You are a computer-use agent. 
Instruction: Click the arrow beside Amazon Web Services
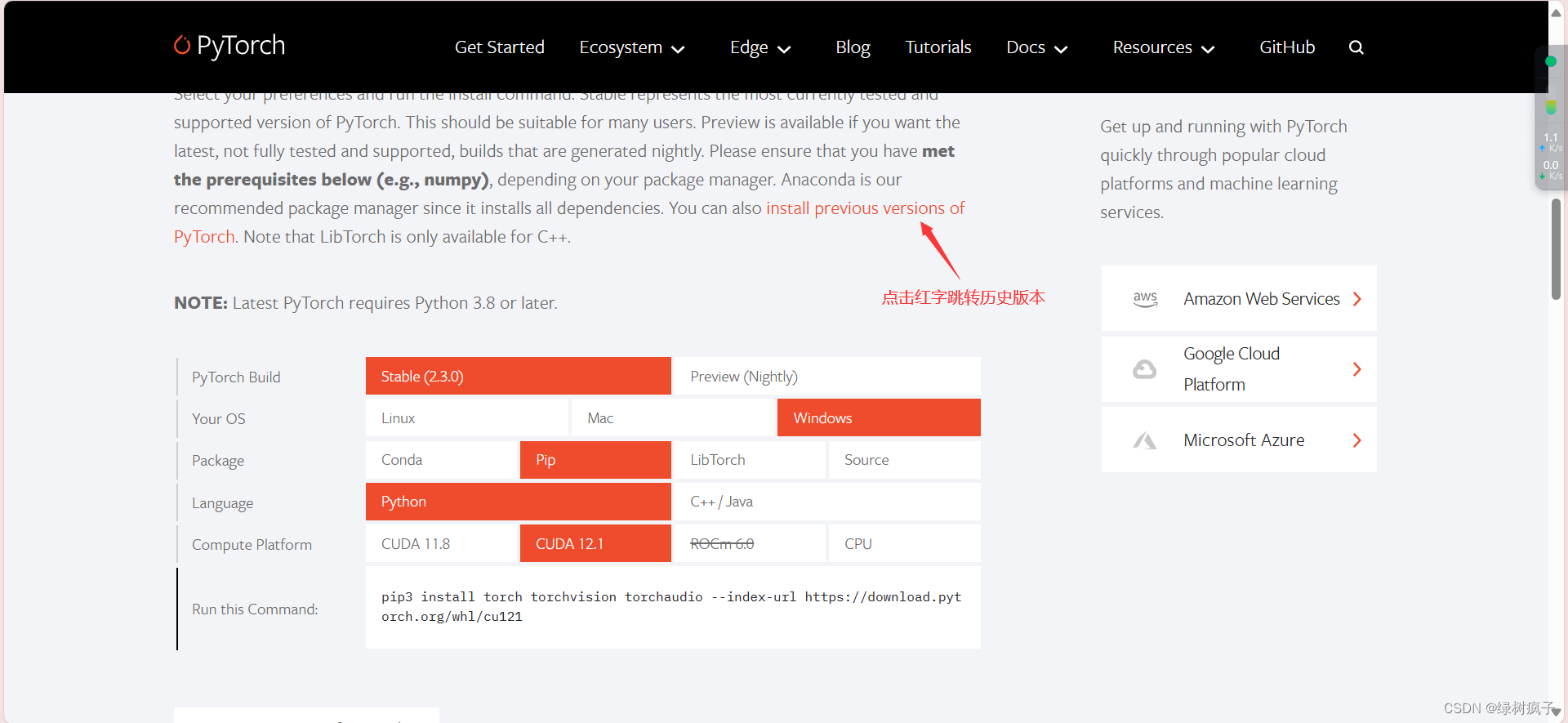1356,299
